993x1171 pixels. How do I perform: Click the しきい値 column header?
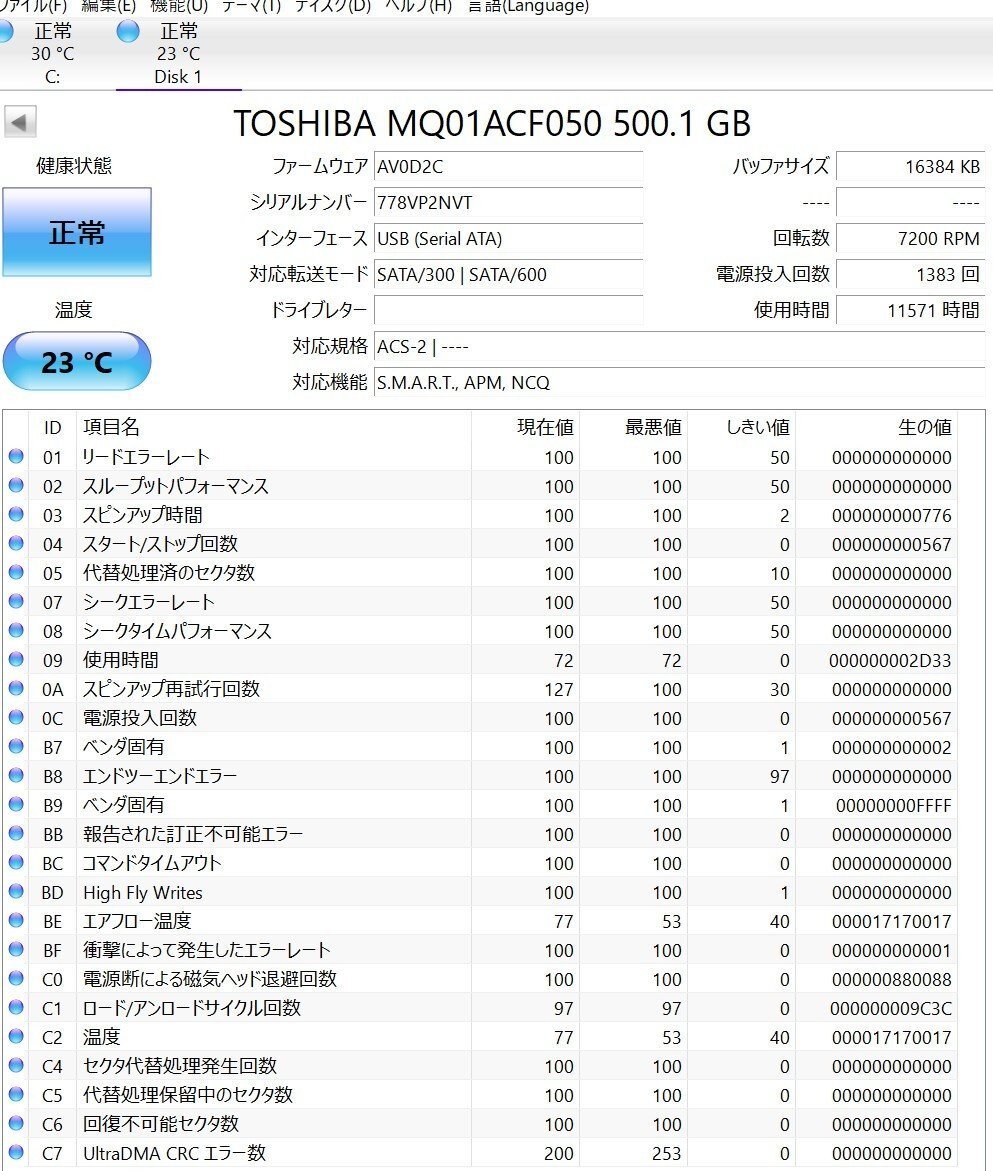[x=741, y=426]
